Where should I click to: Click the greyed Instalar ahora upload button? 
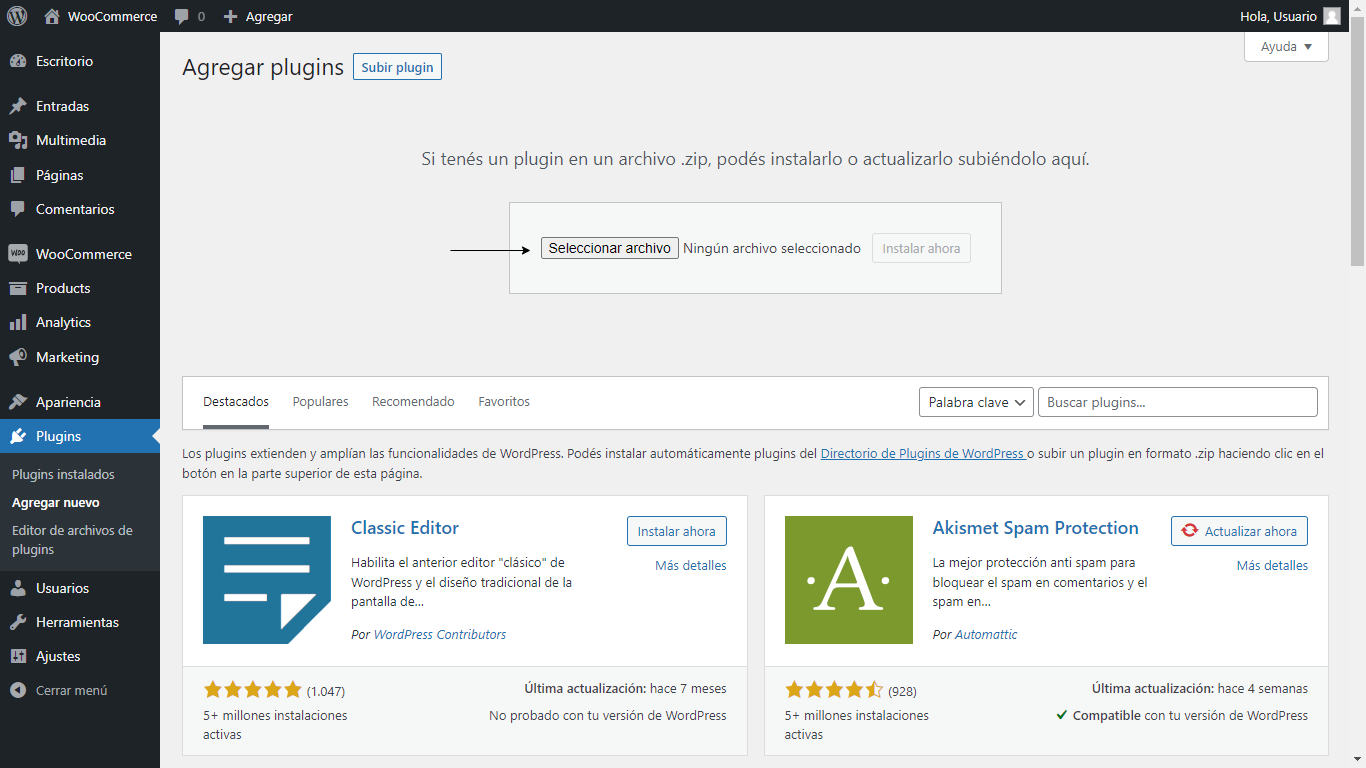[x=921, y=248]
